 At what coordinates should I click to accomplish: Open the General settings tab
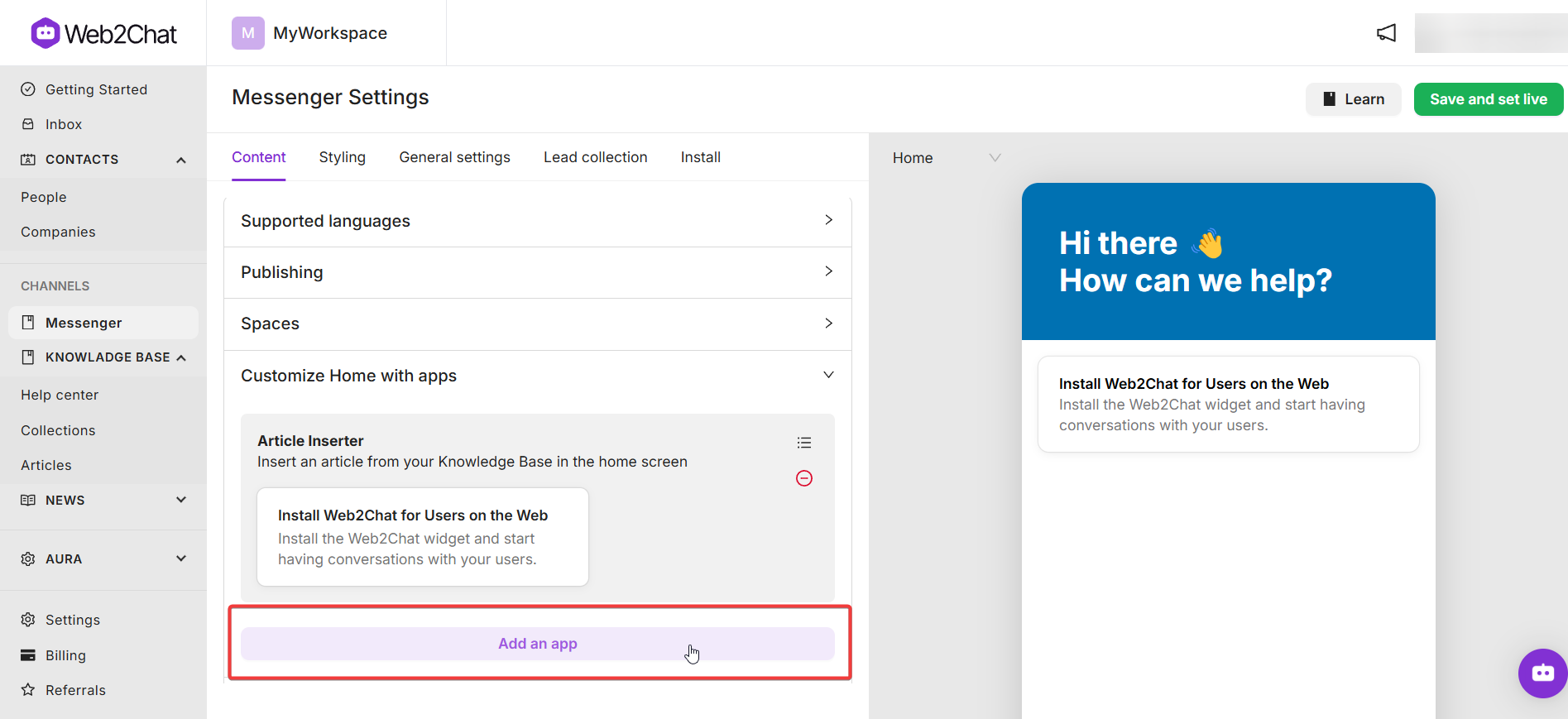point(454,157)
